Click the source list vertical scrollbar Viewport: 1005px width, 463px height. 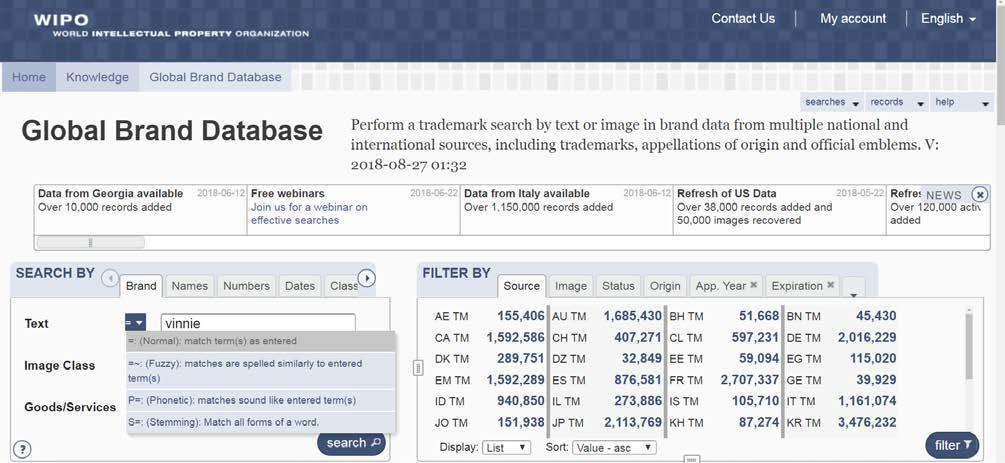(x=968, y=346)
